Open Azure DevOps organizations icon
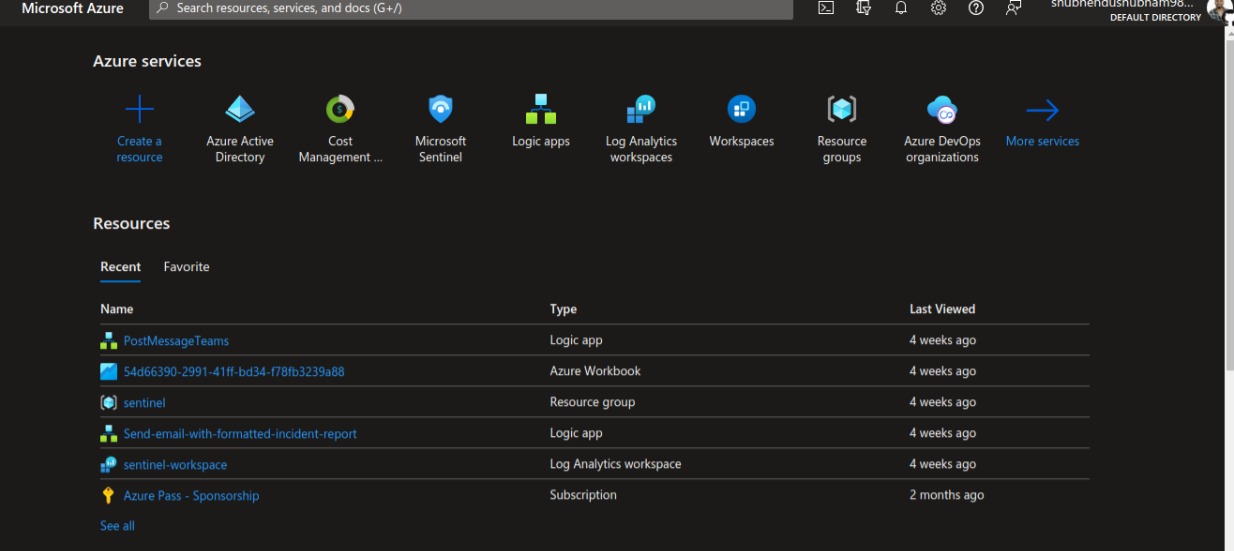Viewport: 1234px width, 551px height. [x=942, y=109]
